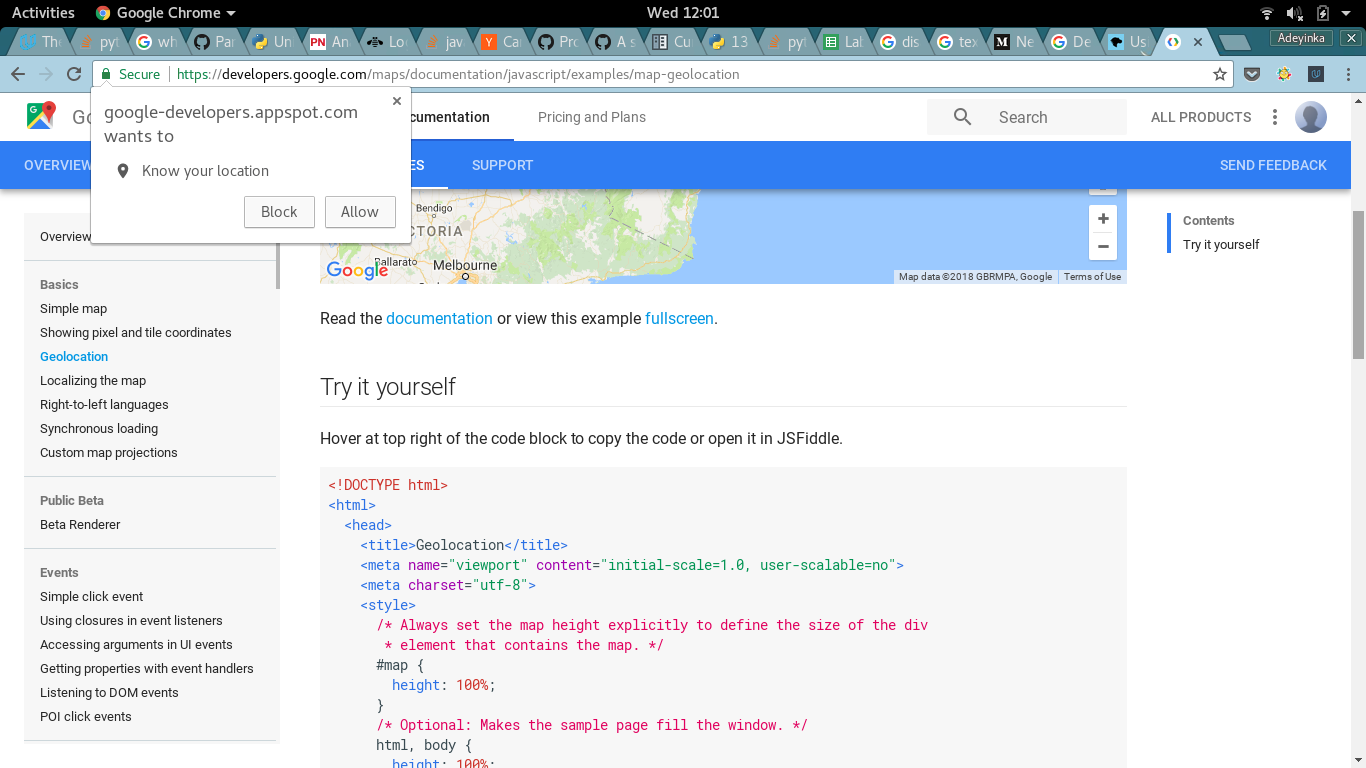Image resolution: width=1366 pixels, height=768 pixels.
Task: Click the Save to Pocket extension icon
Action: tap(1252, 74)
